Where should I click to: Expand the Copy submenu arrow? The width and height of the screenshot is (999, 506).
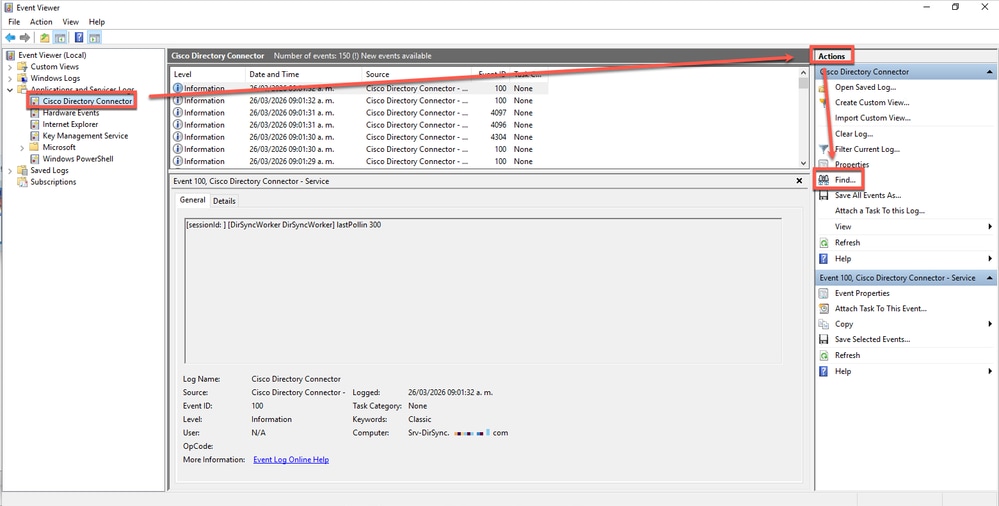(990, 324)
